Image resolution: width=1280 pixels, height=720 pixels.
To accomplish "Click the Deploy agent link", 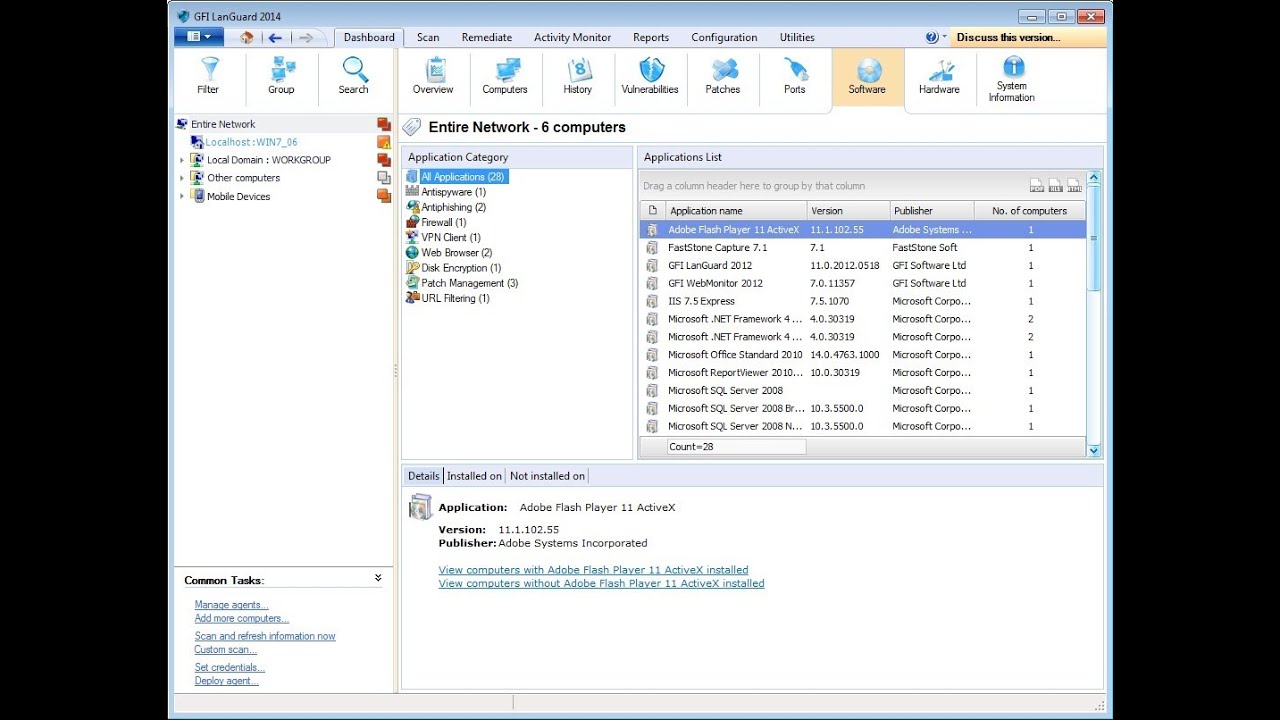I will click(226, 681).
